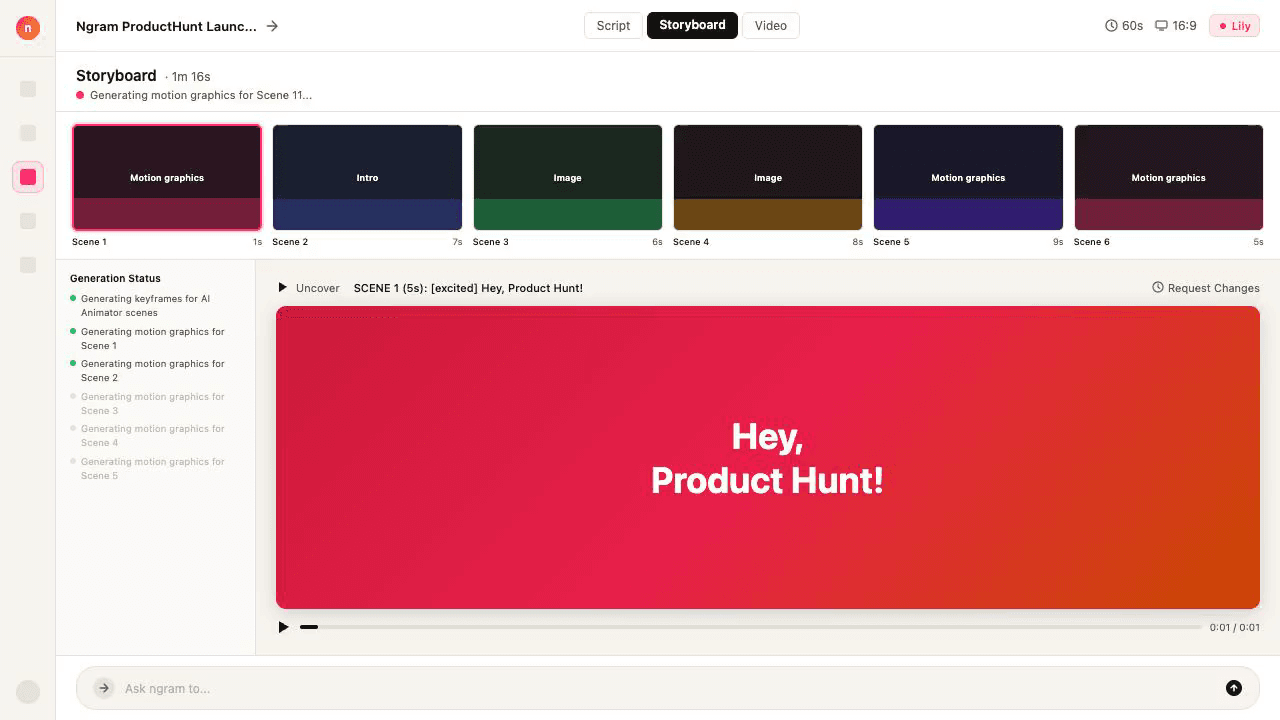
Task: Click the 9s duration of Scene 5
Action: 1058,242
